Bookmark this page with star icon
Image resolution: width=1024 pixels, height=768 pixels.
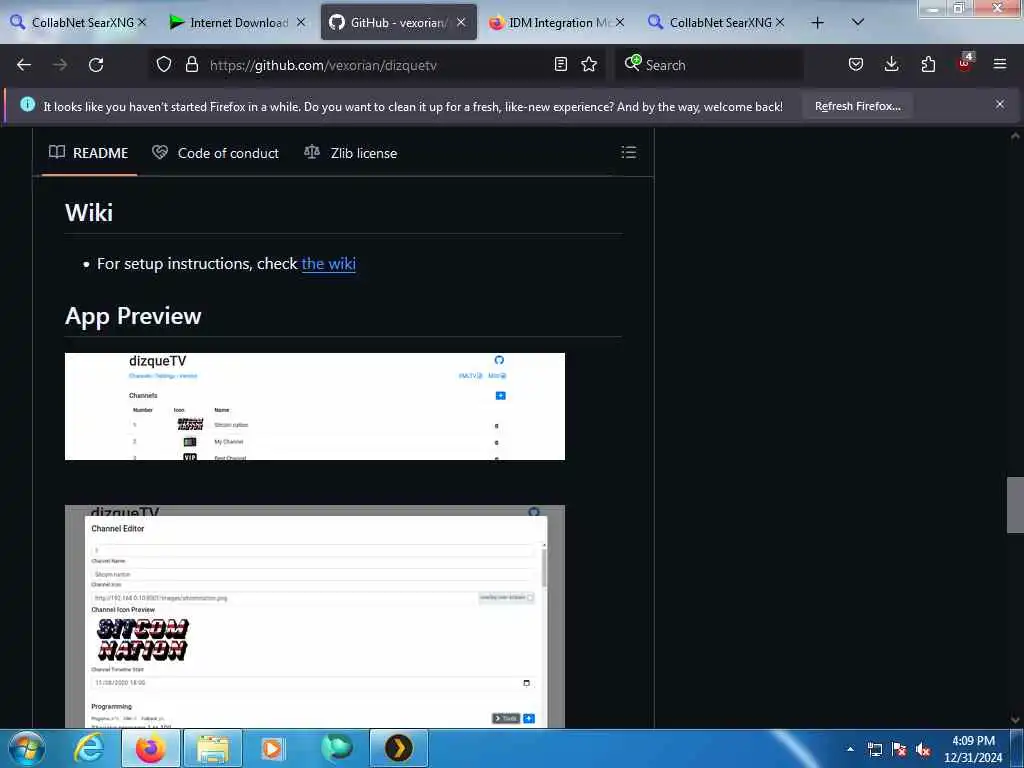tap(589, 65)
